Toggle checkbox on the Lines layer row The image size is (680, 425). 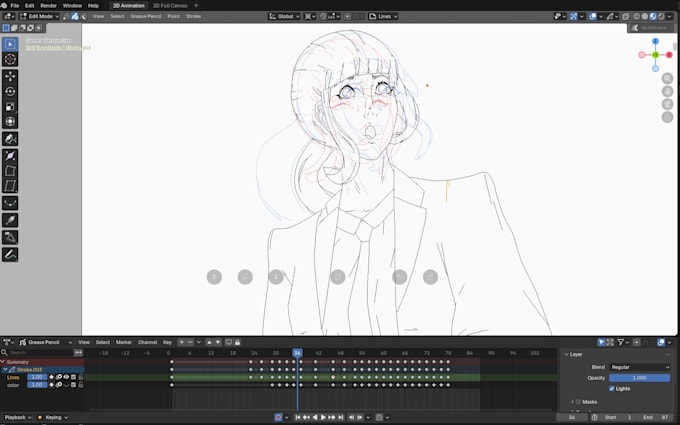73,377
